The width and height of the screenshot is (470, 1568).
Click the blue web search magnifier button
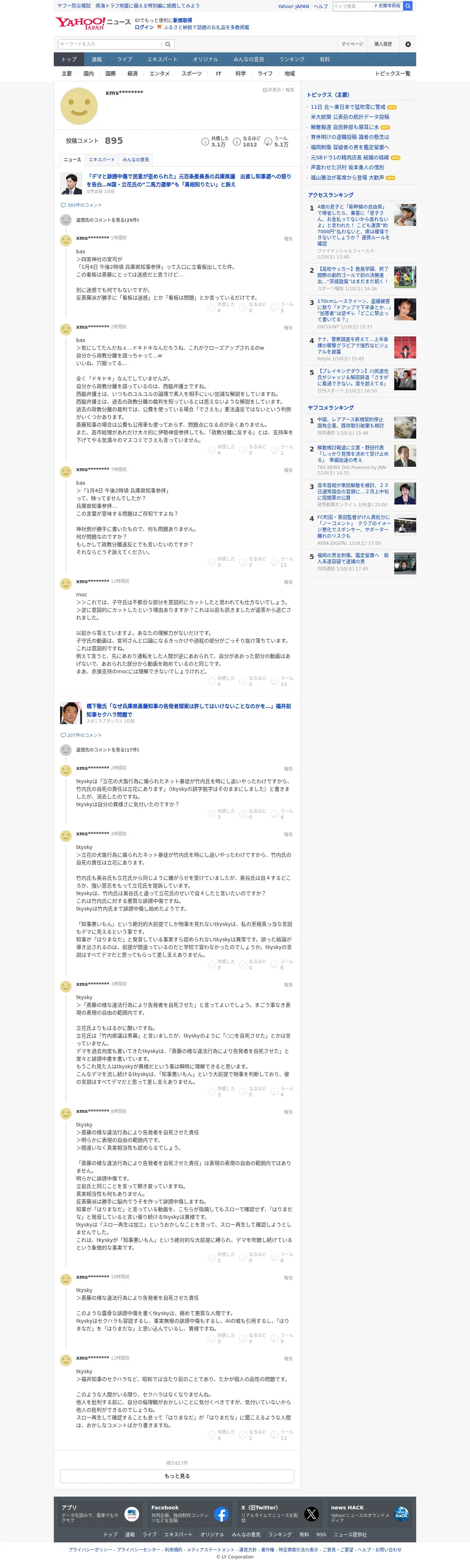[x=408, y=6]
